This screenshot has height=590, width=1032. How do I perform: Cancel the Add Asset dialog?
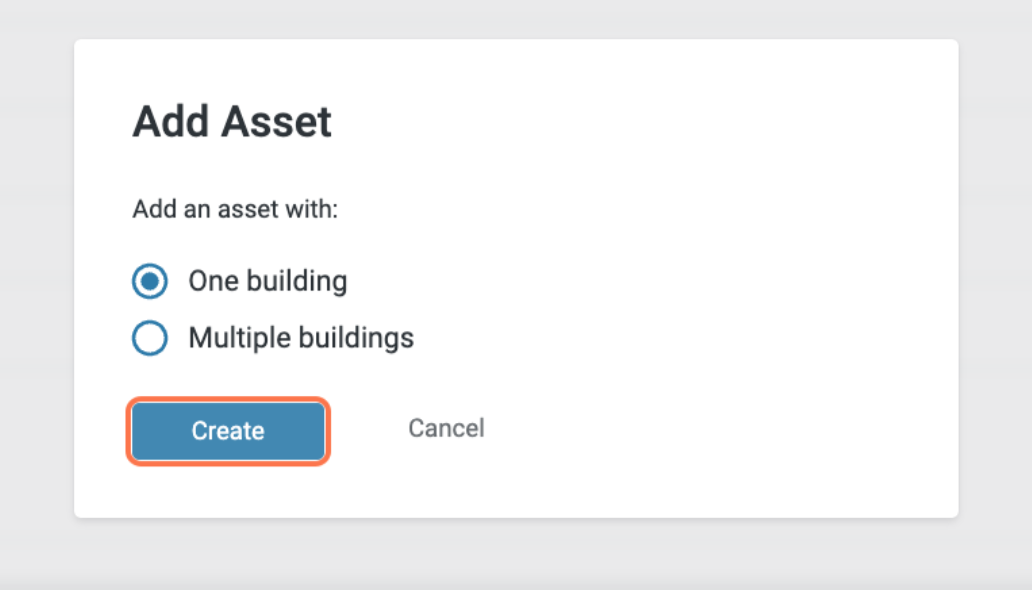click(446, 429)
